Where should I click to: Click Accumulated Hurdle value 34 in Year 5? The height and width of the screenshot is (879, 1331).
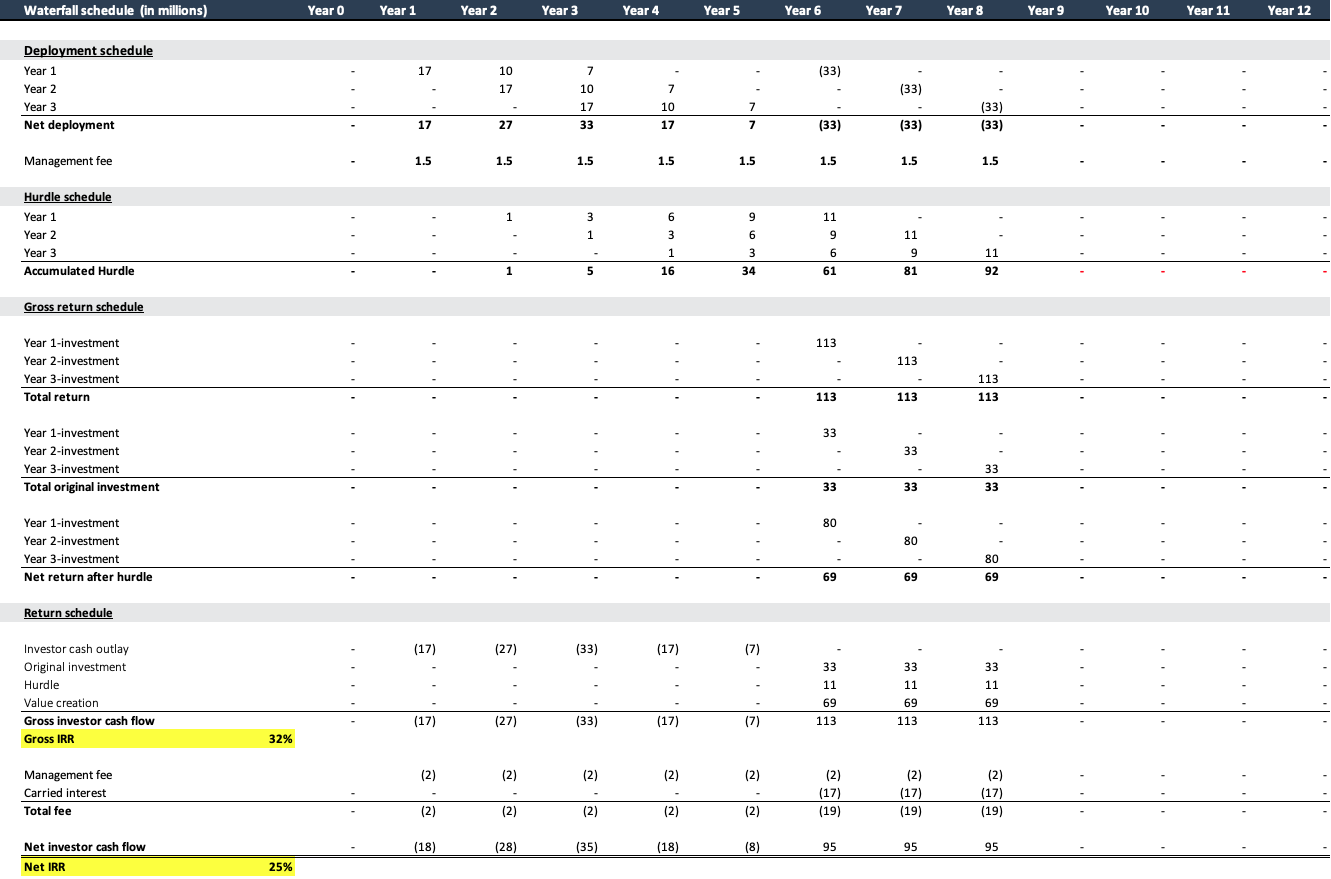click(748, 271)
